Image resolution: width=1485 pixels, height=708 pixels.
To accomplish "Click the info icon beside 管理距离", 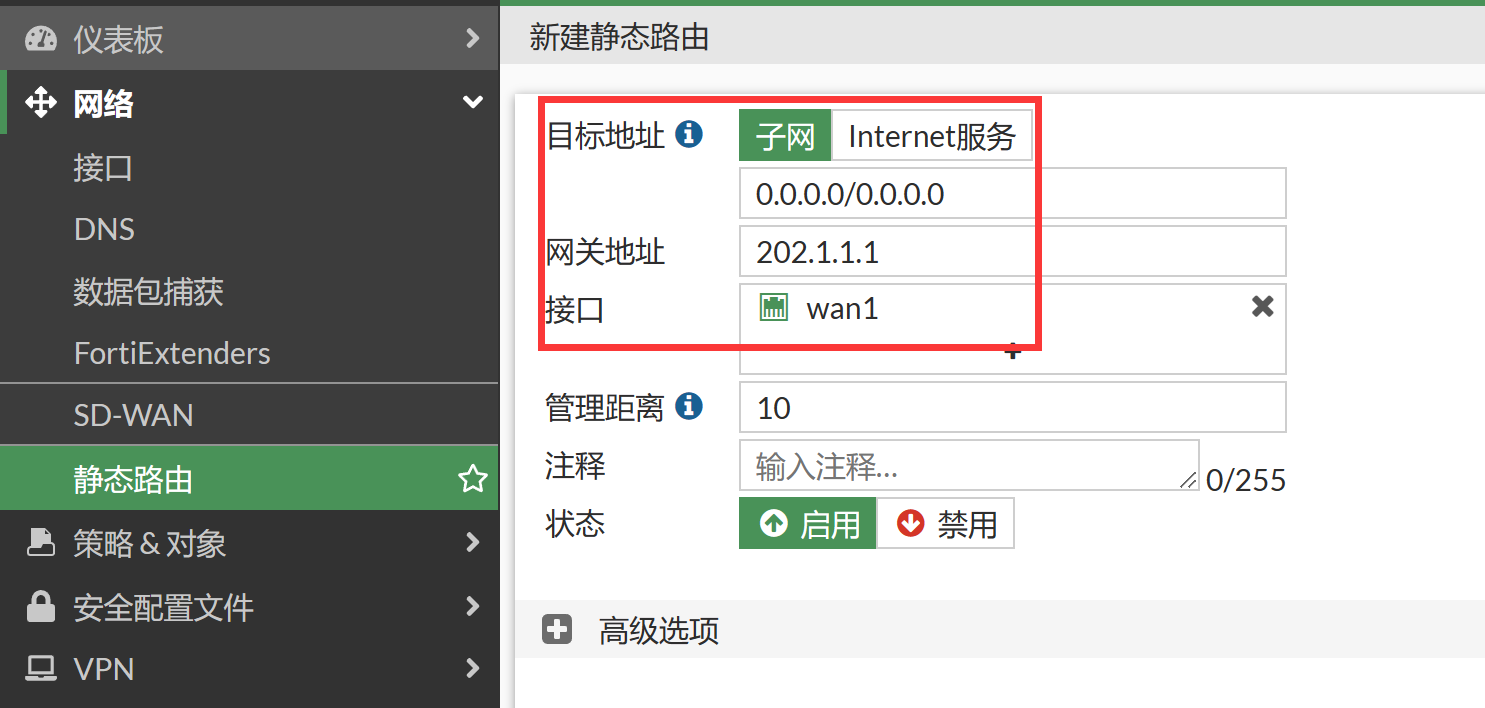I will 689,406.
